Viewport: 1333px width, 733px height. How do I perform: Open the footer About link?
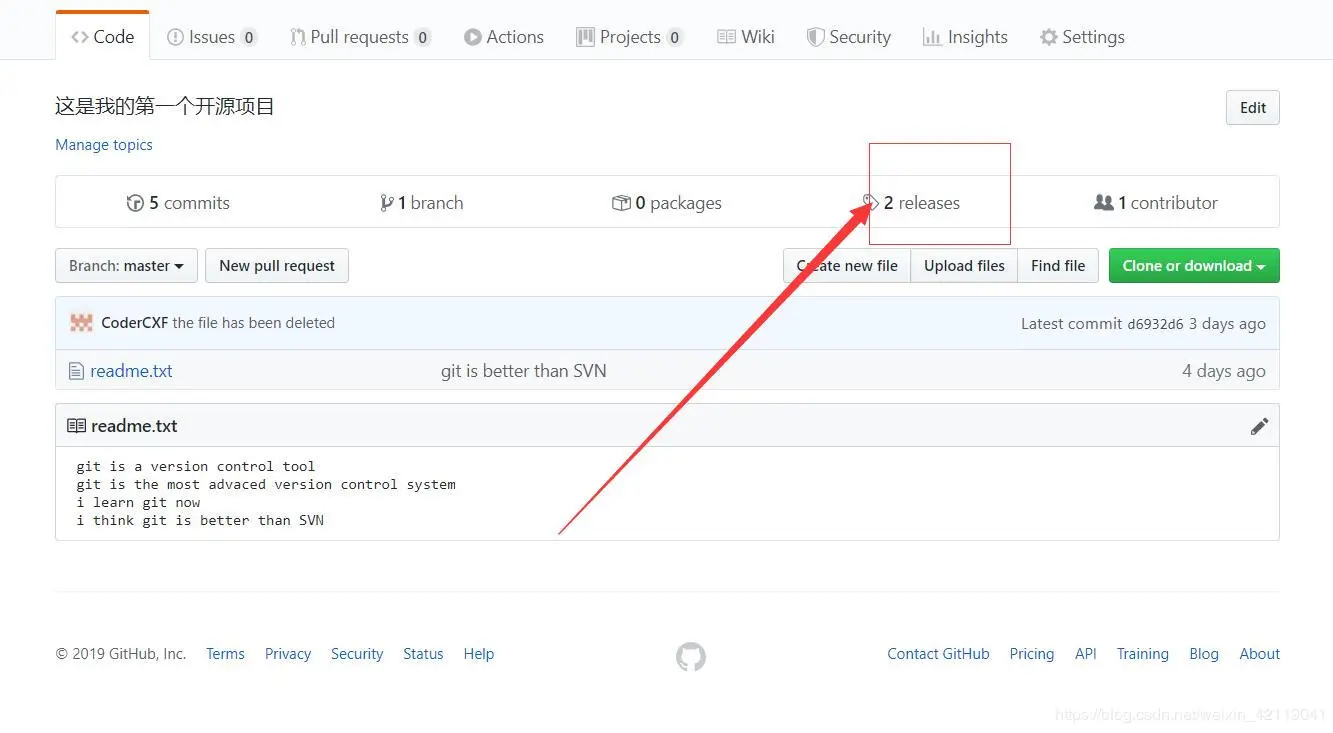pos(1260,654)
